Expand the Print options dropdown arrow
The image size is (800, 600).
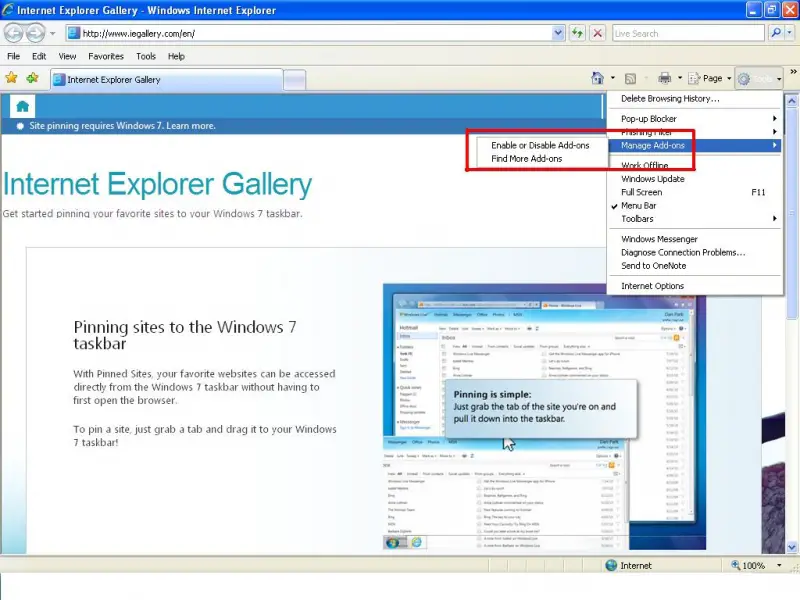(x=680, y=78)
